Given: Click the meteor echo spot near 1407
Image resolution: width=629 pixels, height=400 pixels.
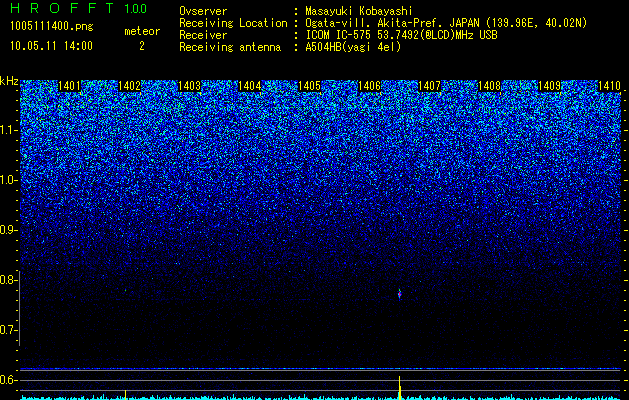Looking at the screenshot, I should tap(400, 294).
